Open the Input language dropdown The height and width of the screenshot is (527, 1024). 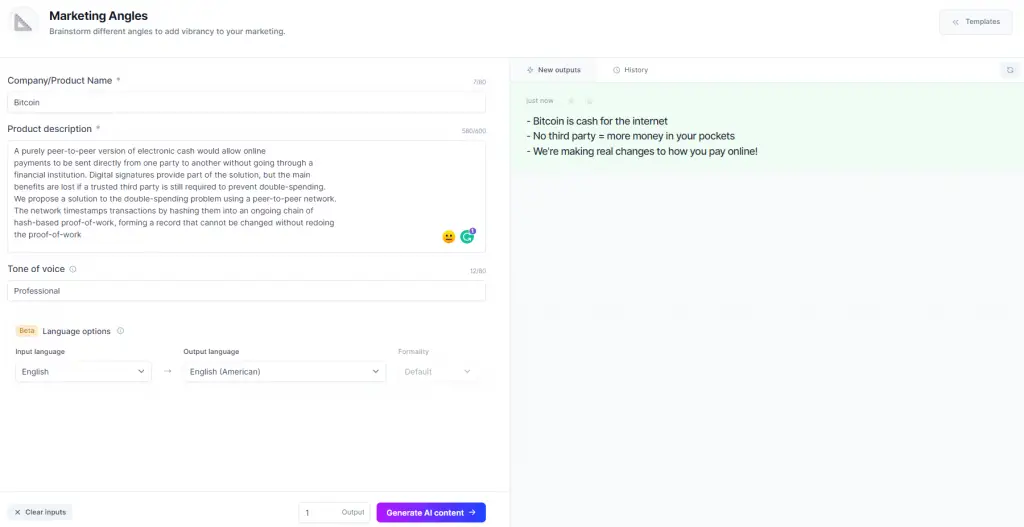pos(83,372)
